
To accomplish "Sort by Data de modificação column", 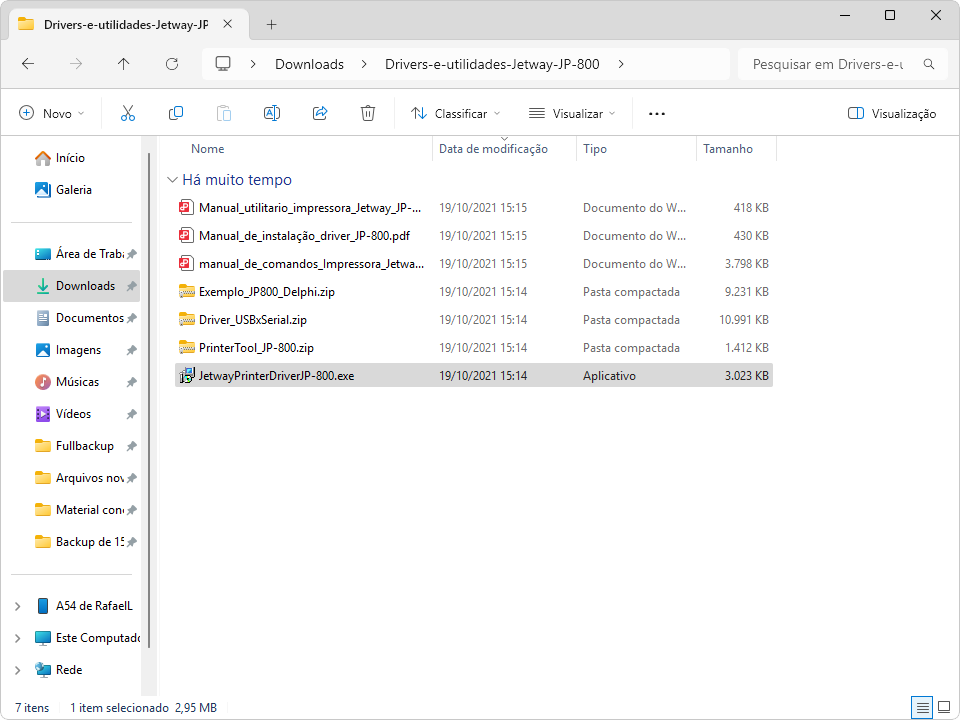I will [493, 149].
